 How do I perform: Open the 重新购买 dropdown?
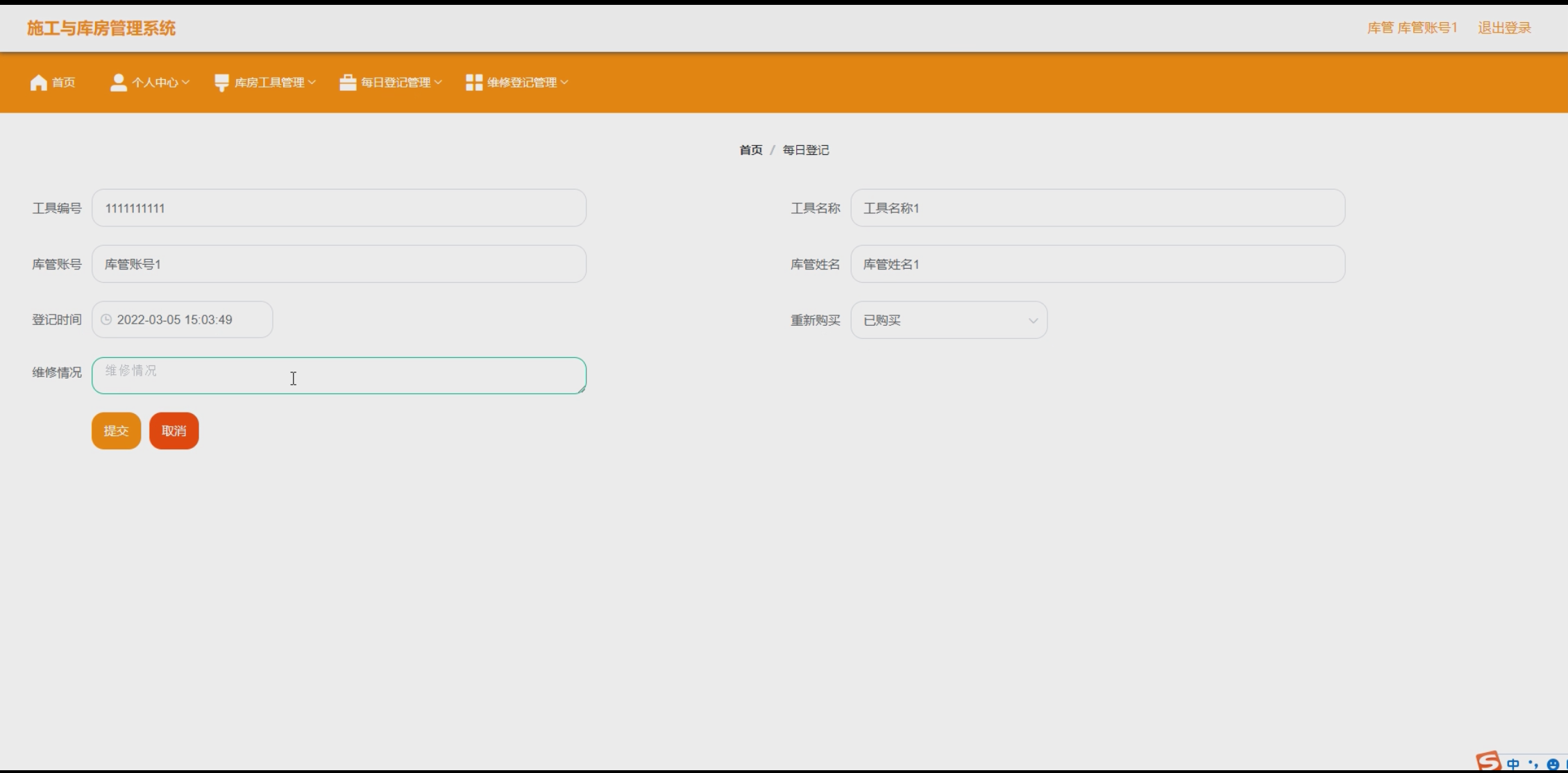[948, 320]
